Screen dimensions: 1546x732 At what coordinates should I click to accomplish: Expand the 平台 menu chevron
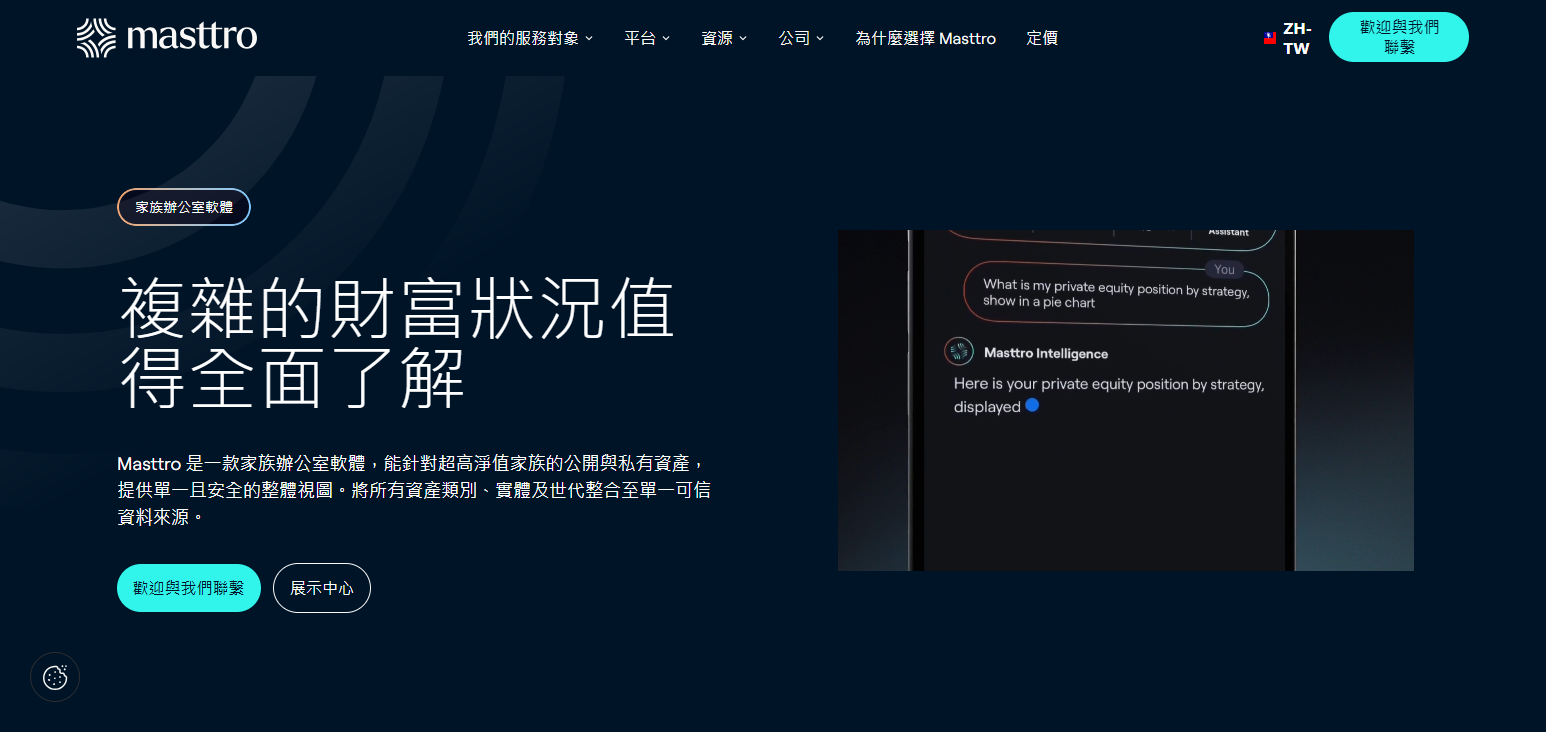point(666,38)
